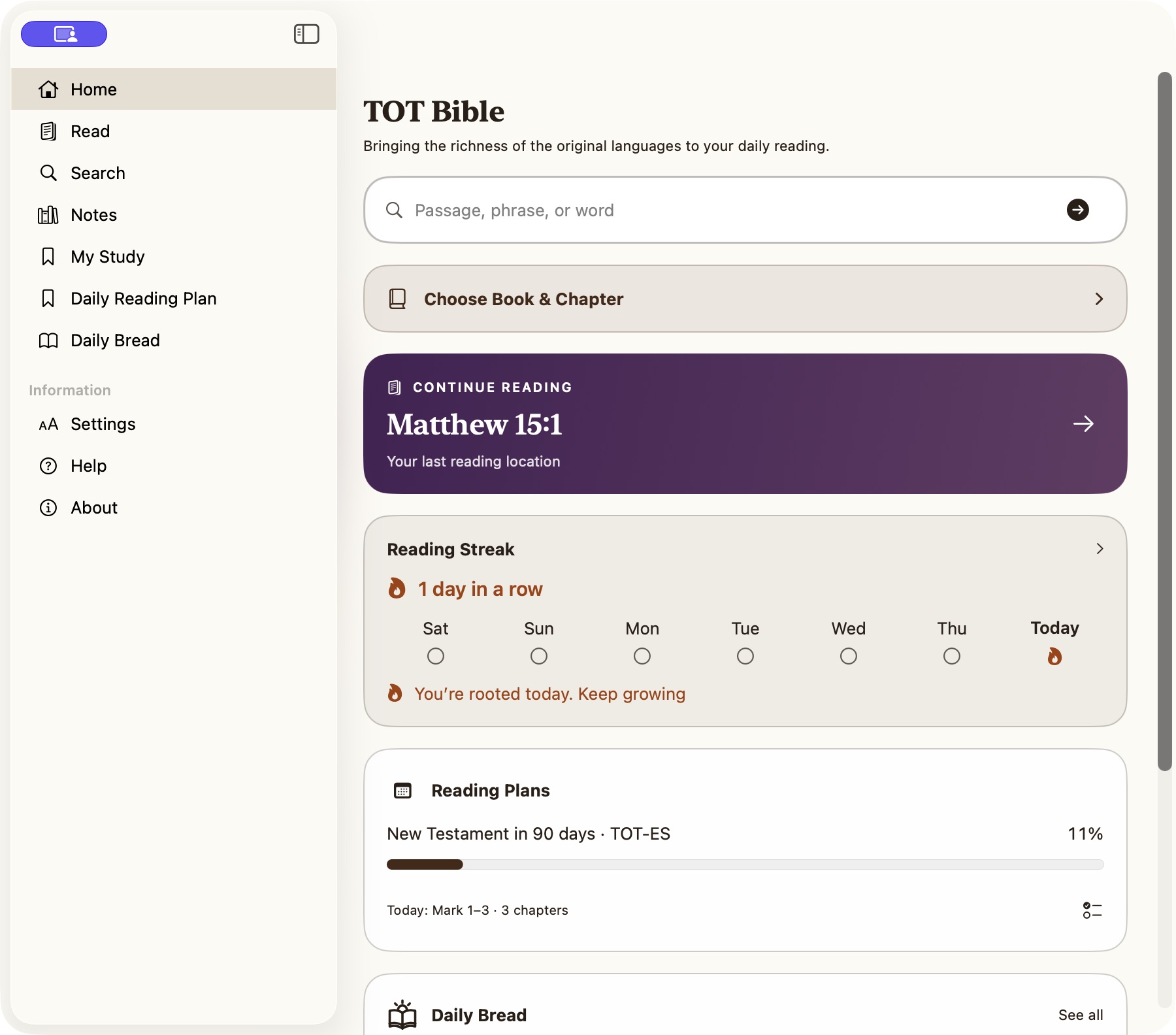Image resolution: width=1176 pixels, height=1035 pixels.
Task: Open Matthew 15:1 last reading location
Action: pyautogui.click(x=745, y=423)
